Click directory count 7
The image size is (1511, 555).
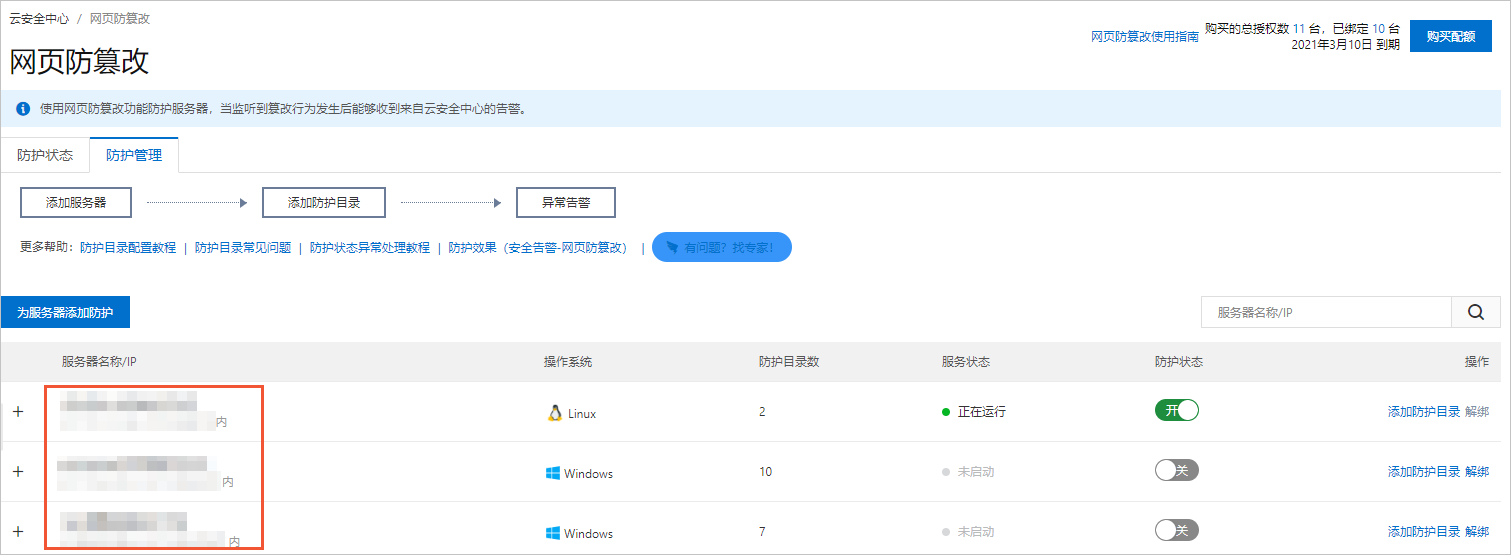[762, 532]
